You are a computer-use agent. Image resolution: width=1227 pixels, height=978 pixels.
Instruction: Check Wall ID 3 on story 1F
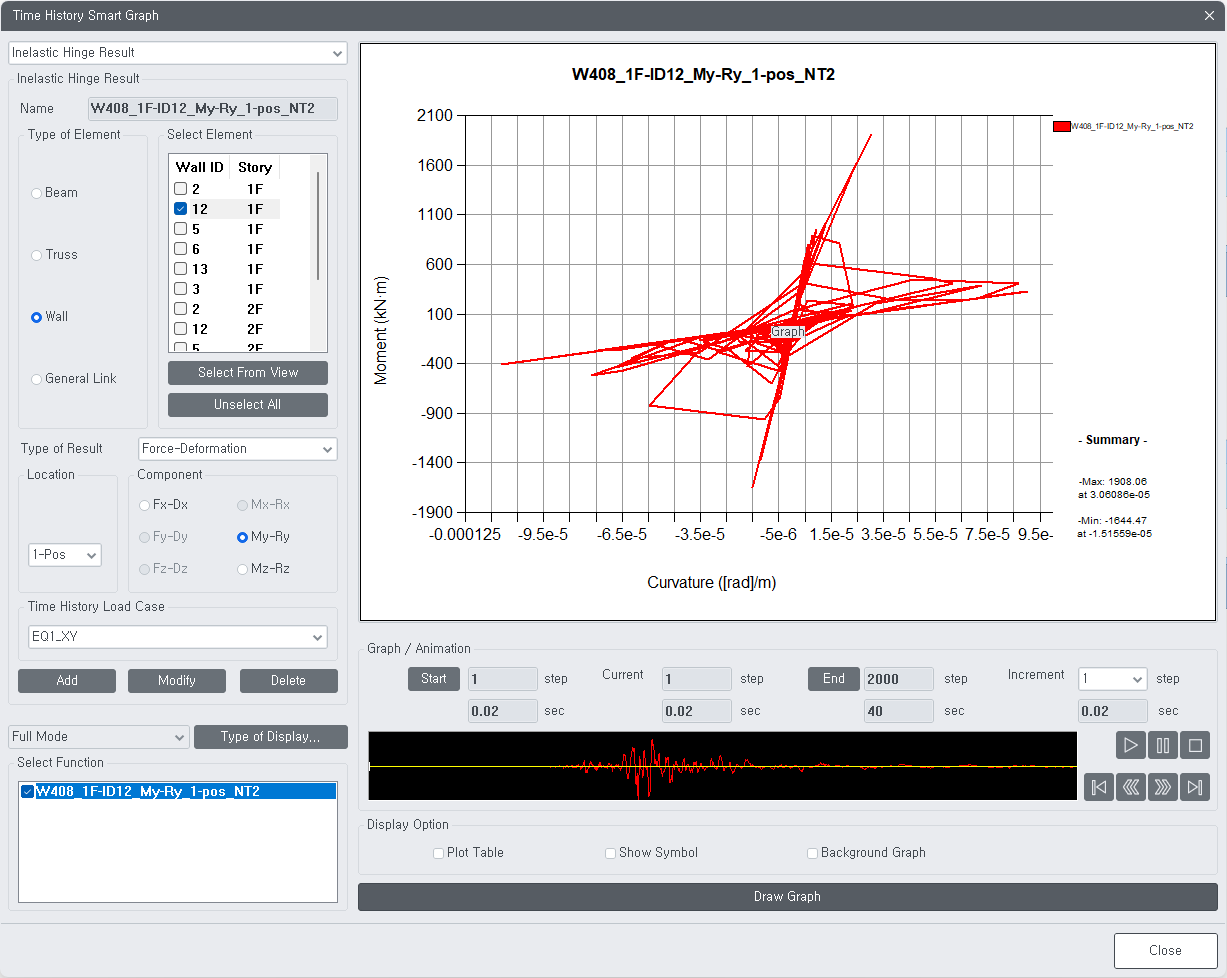click(180, 289)
